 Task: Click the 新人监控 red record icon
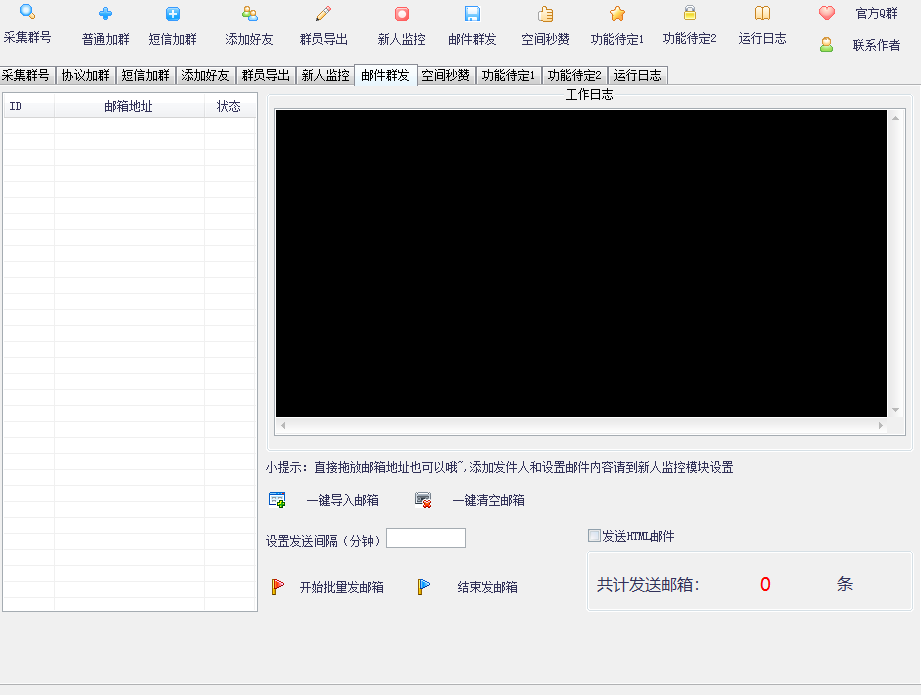(402, 14)
